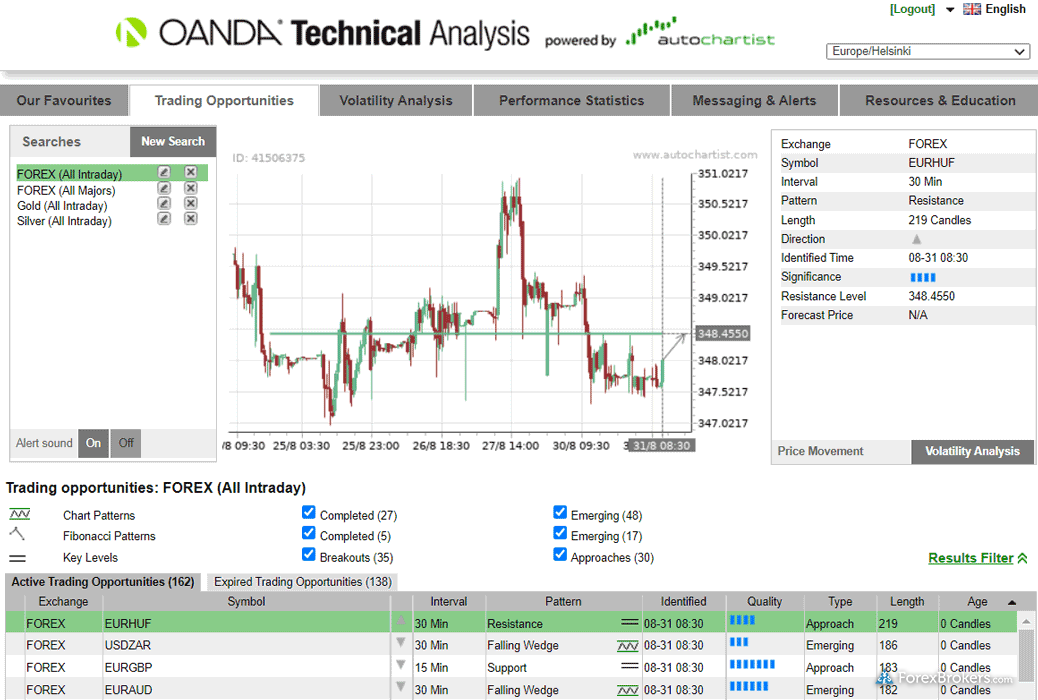
Task: Open Our Favourites tab
Action: [64, 100]
